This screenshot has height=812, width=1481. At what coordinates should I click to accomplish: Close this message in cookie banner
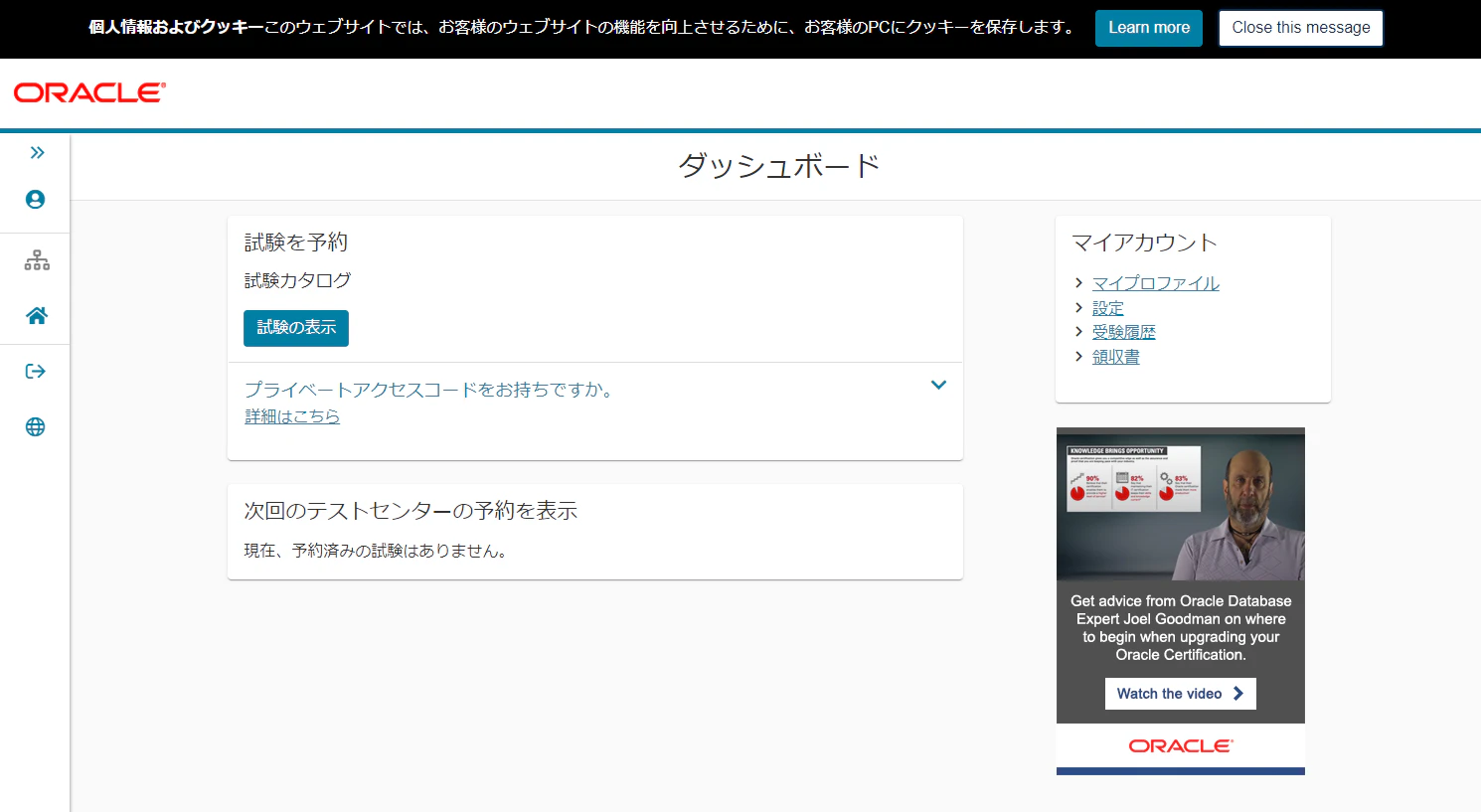point(1301,28)
